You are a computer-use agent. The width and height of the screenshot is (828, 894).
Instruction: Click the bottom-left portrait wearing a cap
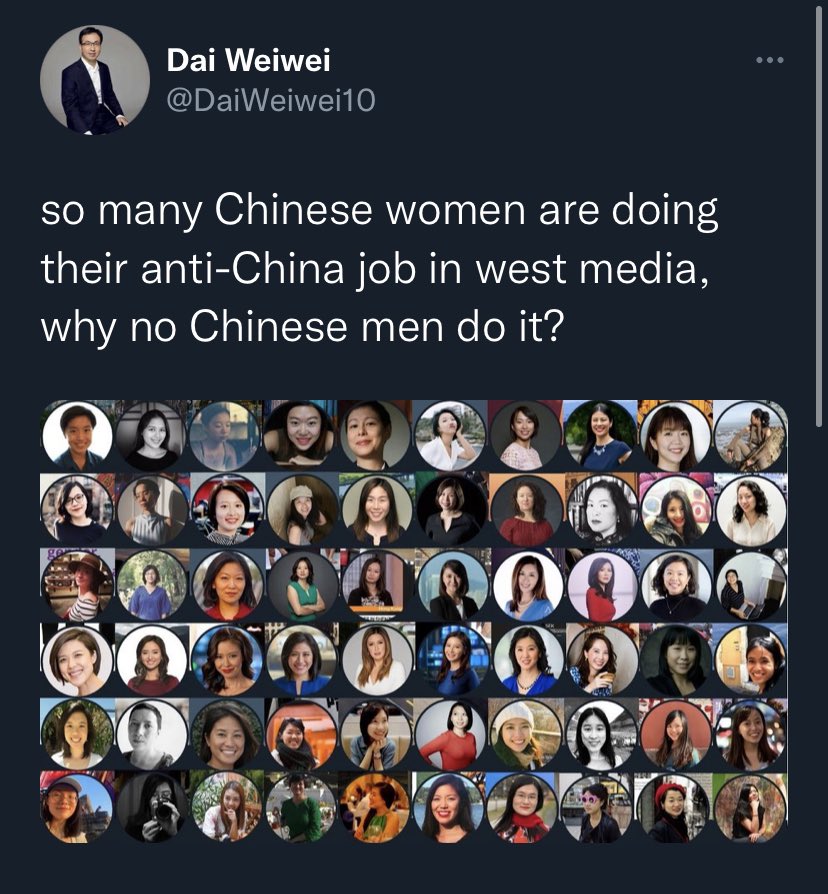tap(78, 808)
